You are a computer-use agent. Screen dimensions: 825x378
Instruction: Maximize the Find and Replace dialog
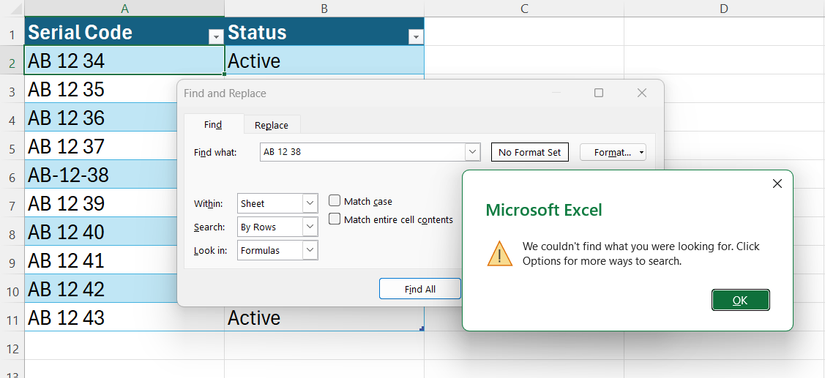coord(599,93)
